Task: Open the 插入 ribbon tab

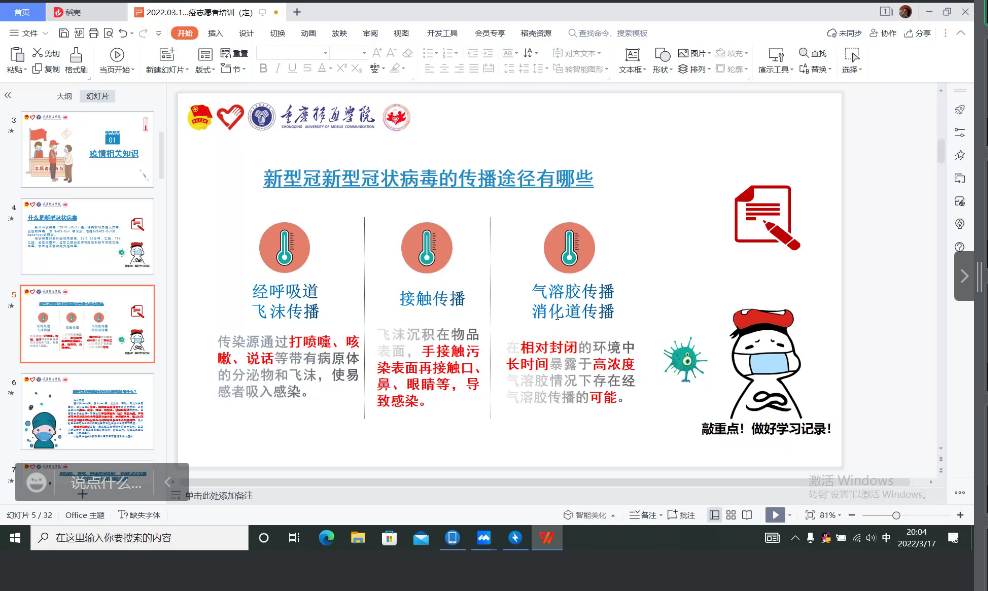Action: [x=215, y=33]
